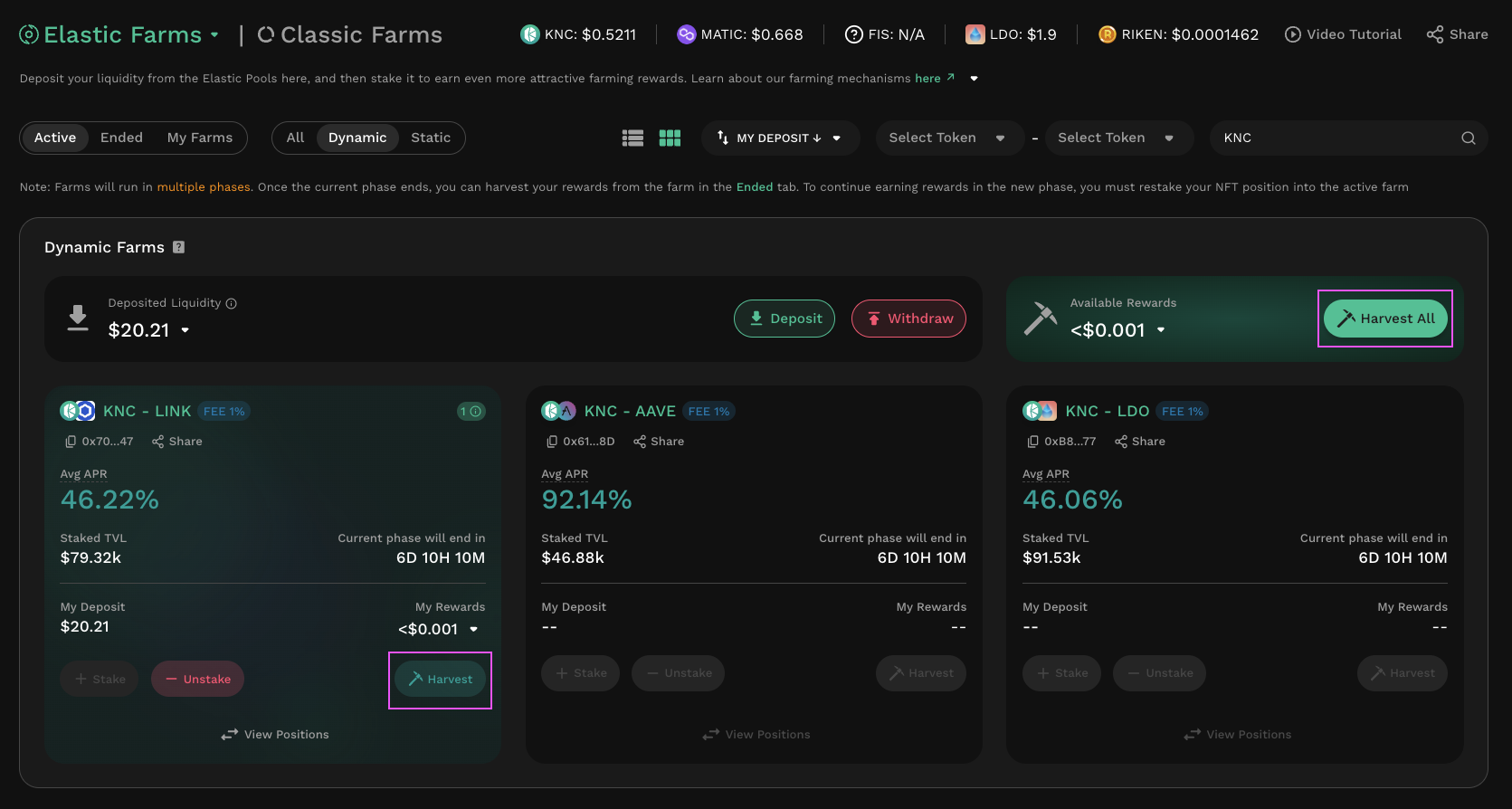Viewport: 1512px width, 809px height.
Task: Copy KNC - LINK farm address icon
Action: pyautogui.click(x=71, y=442)
